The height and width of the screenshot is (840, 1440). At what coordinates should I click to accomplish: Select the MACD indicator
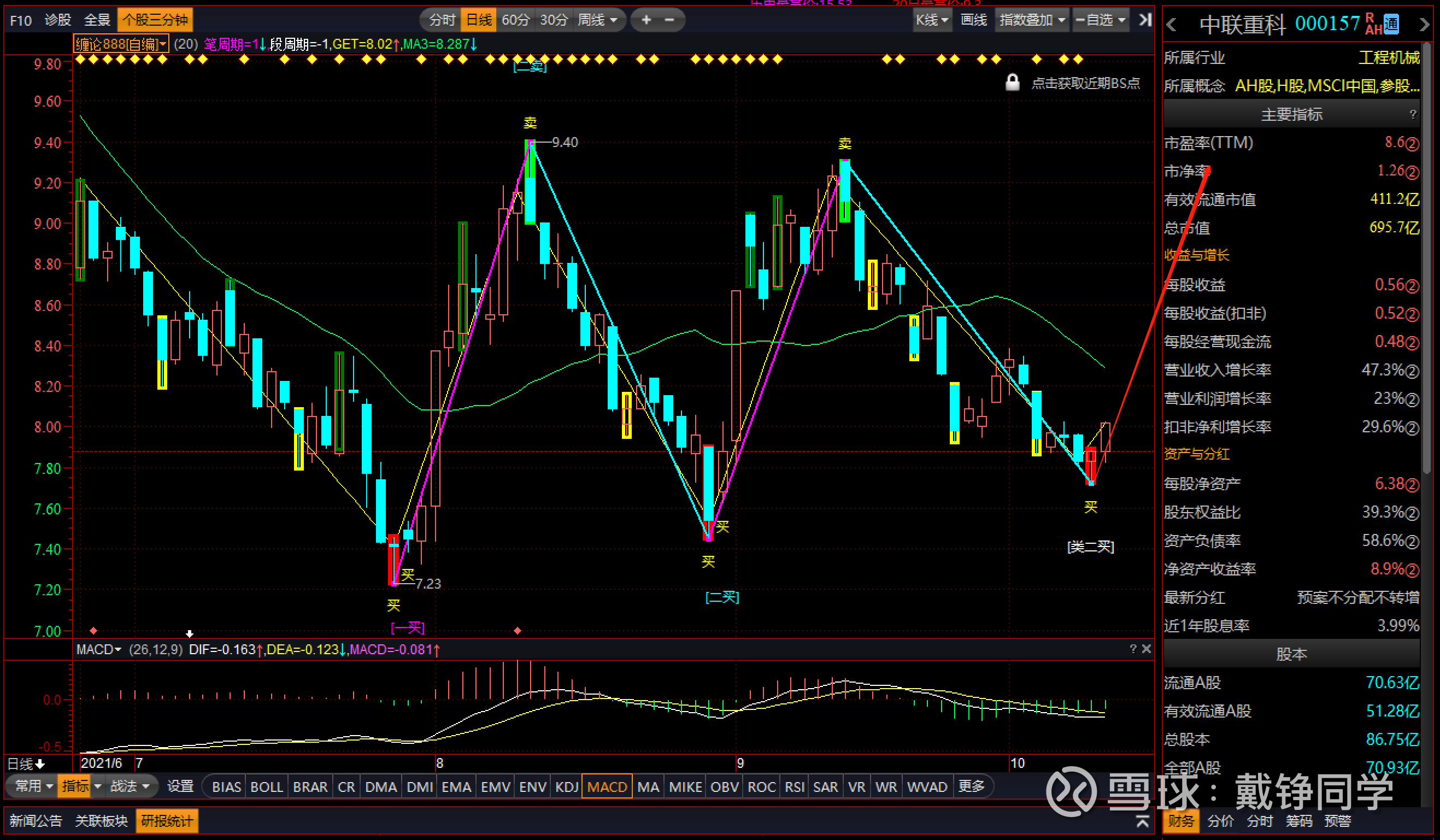click(x=607, y=787)
